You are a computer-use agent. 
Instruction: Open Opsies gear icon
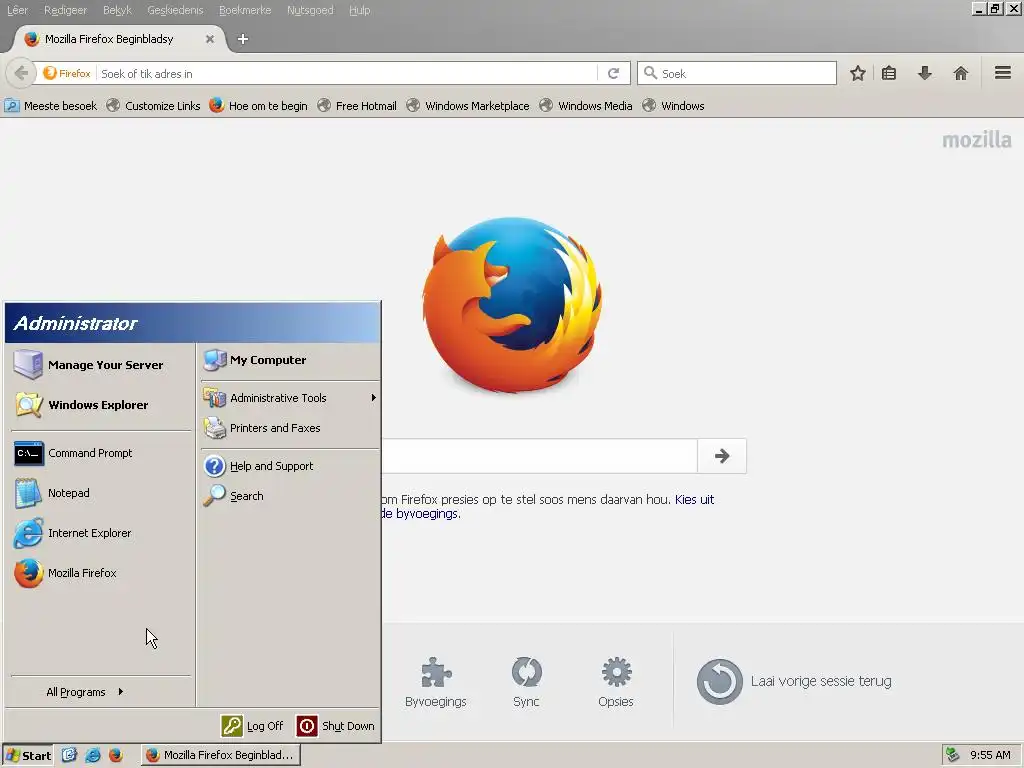coord(616,673)
